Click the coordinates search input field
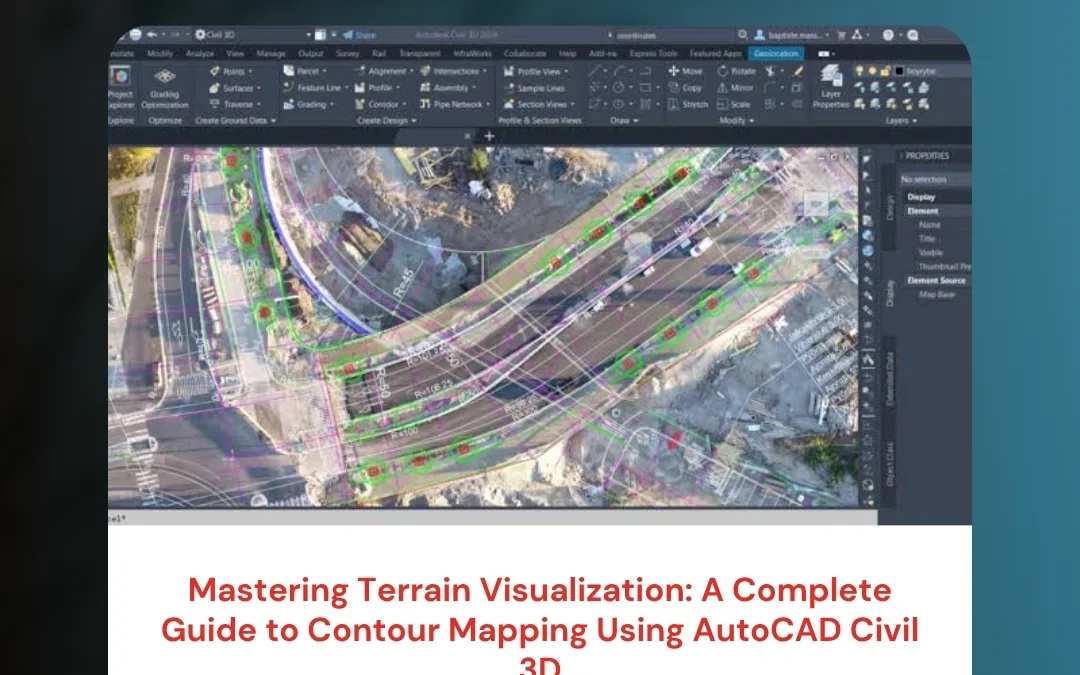Image resolution: width=1080 pixels, height=675 pixels. pyautogui.click(x=672, y=34)
